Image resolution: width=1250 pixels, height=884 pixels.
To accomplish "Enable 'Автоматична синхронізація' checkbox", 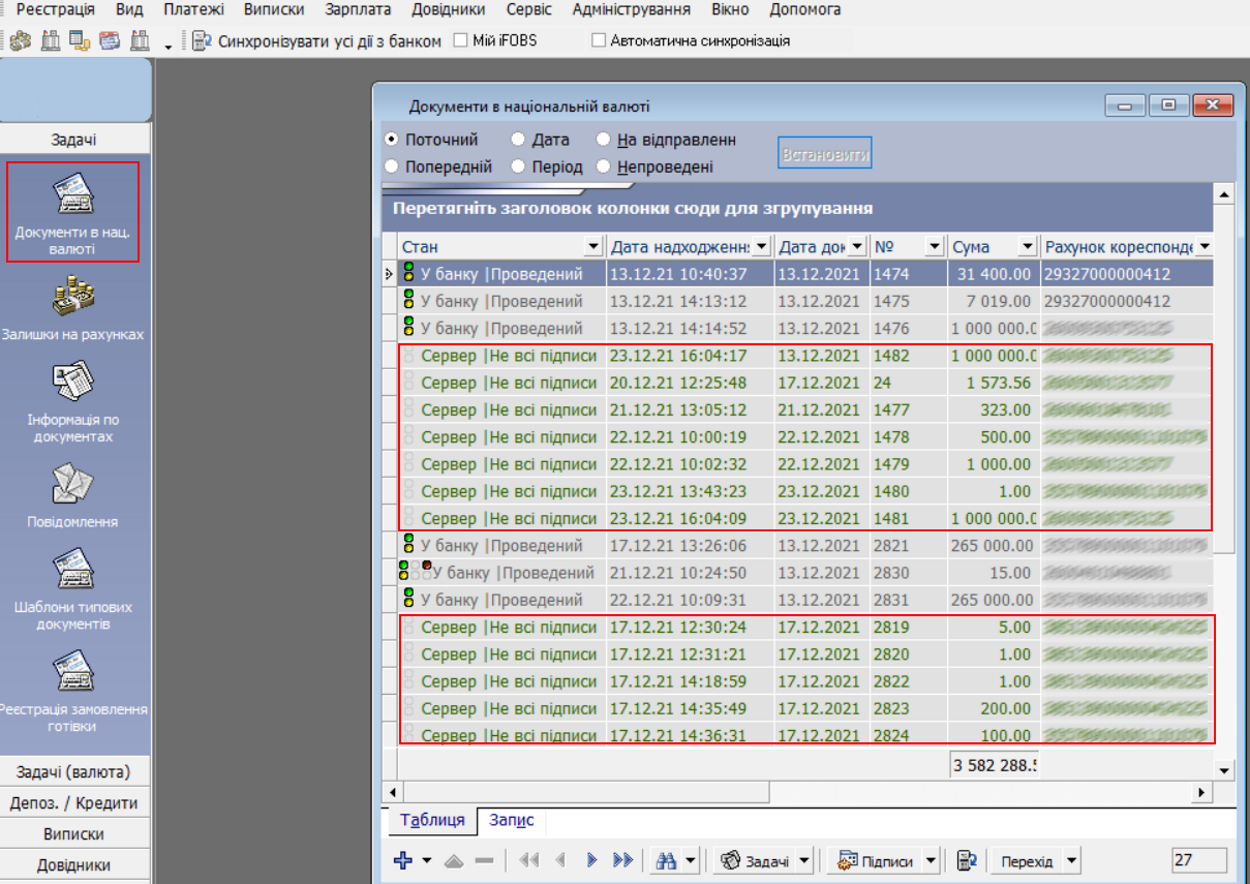I will tap(599, 41).
